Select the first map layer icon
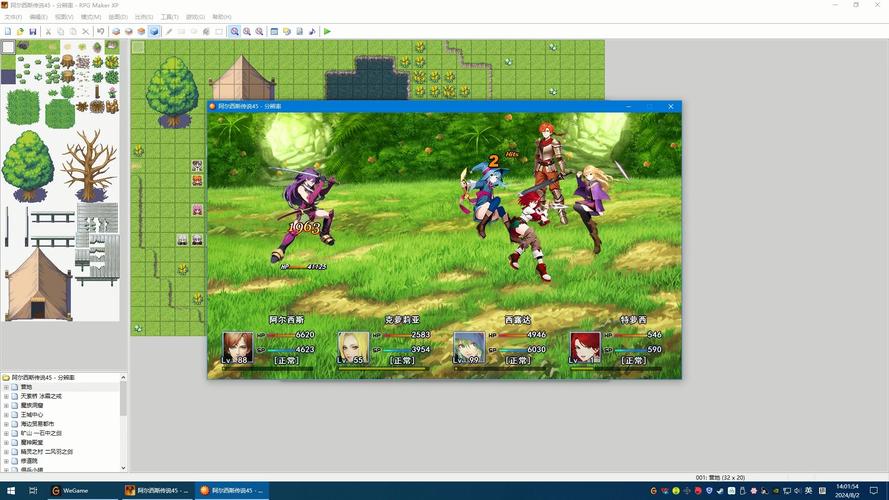This screenshot has height=500, width=889. pyautogui.click(x=115, y=32)
